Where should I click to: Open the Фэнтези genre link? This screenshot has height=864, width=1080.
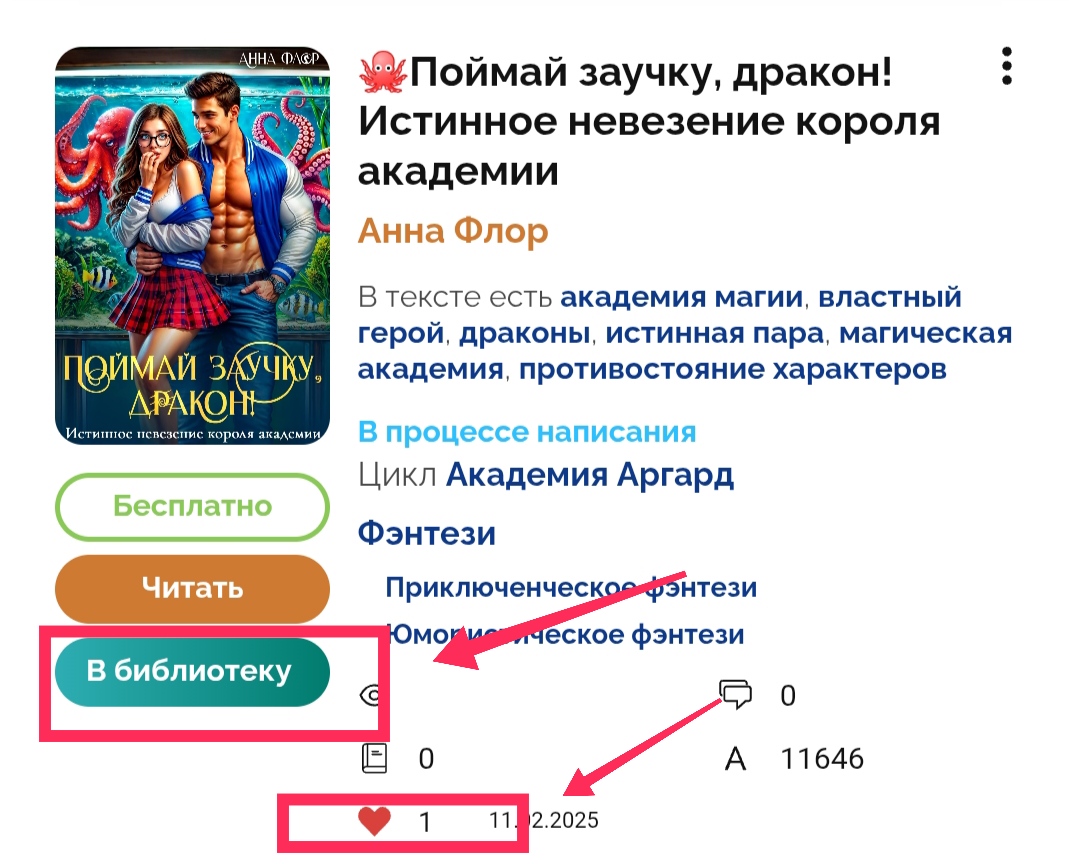426,533
